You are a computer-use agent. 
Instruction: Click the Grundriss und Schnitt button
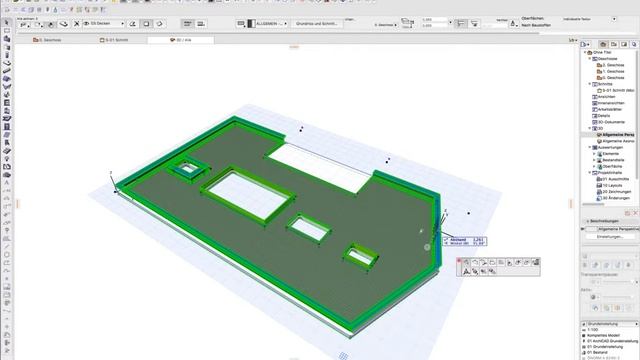click(x=316, y=24)
